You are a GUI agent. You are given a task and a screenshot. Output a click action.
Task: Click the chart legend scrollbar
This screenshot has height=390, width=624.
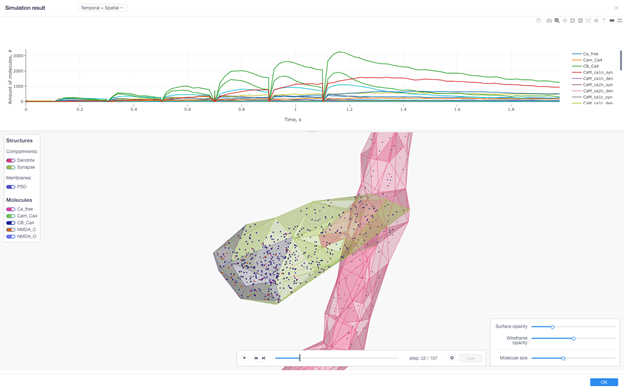tap(620, 60)
